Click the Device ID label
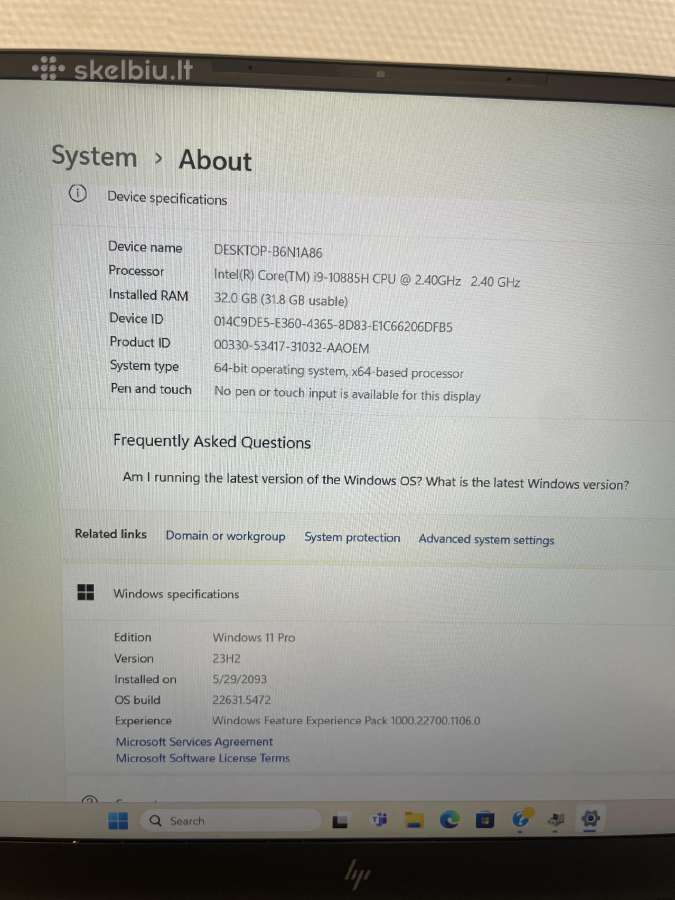The height and width of the screenshot is (900, 675). pyautogui.click(x=137, y=319)
